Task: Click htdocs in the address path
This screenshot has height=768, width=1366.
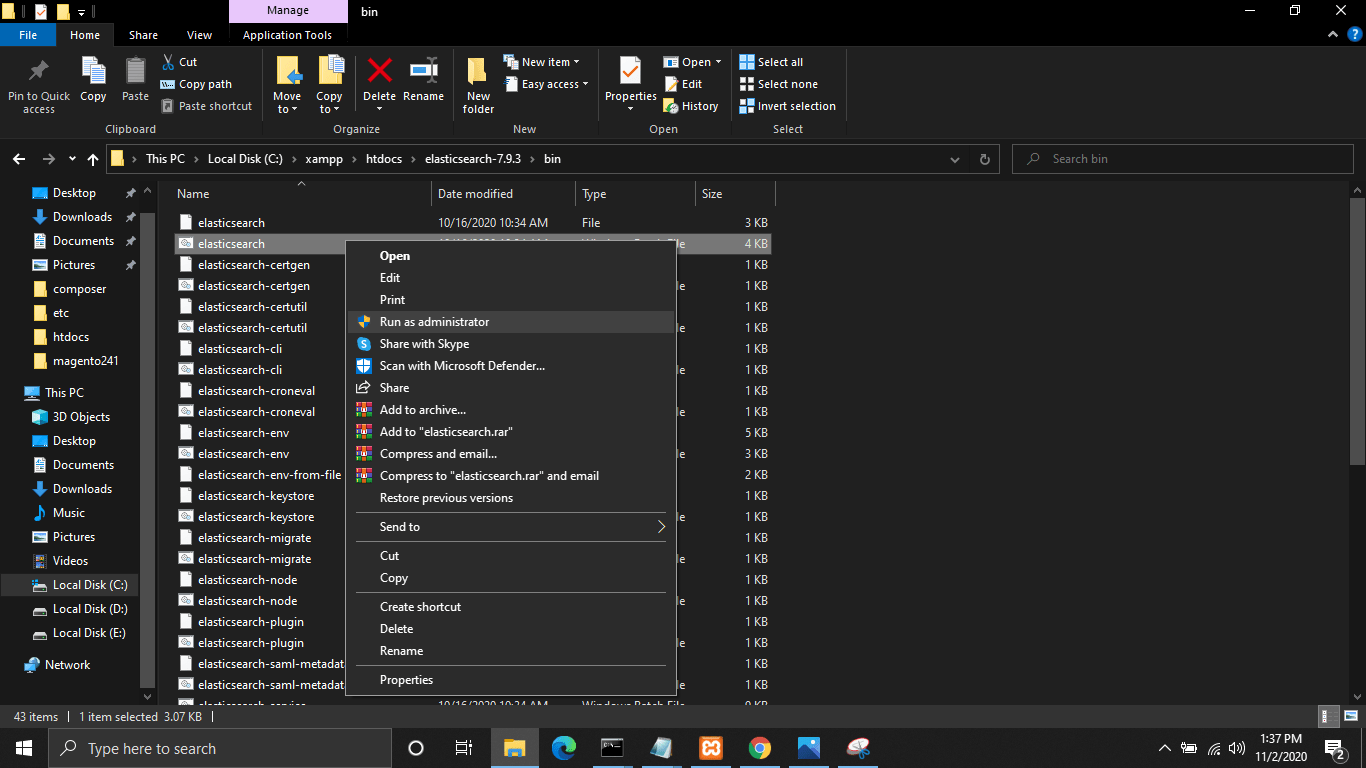Action: [382, 159]
